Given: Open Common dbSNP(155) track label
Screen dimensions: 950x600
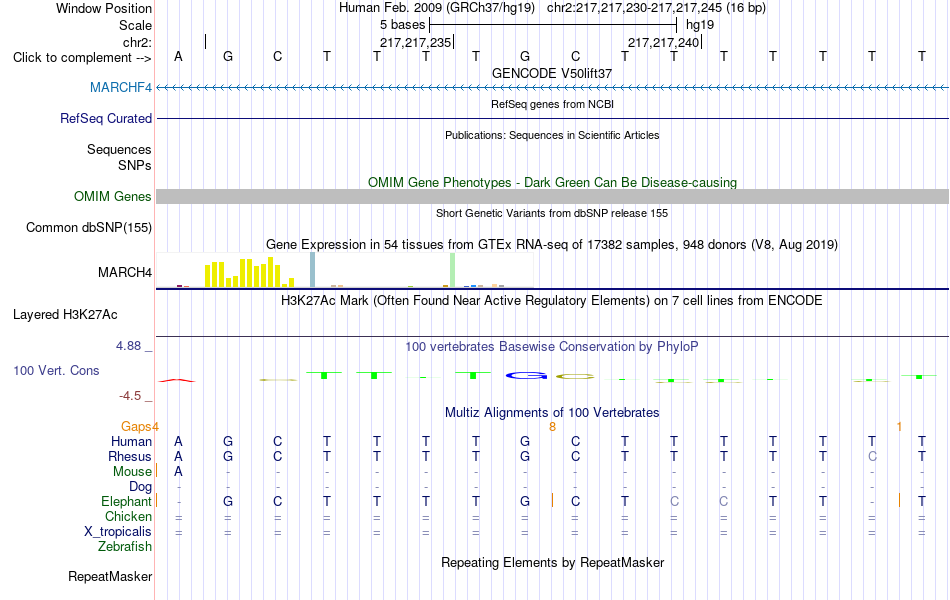Looking at the screenshot, I should tap(88, 227).
